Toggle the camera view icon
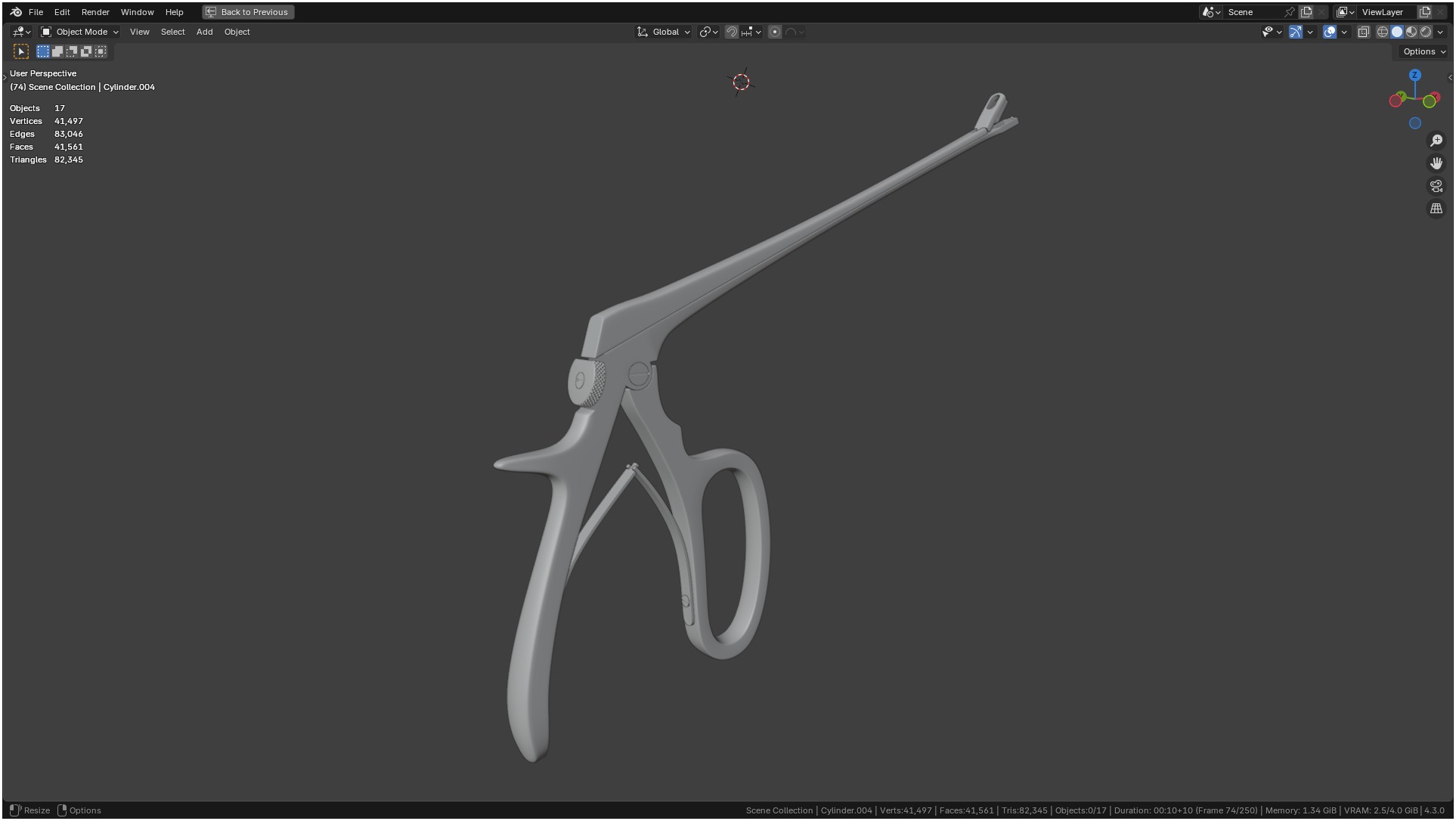This screenshot has width=1456, height=821. coord(1436,186)
